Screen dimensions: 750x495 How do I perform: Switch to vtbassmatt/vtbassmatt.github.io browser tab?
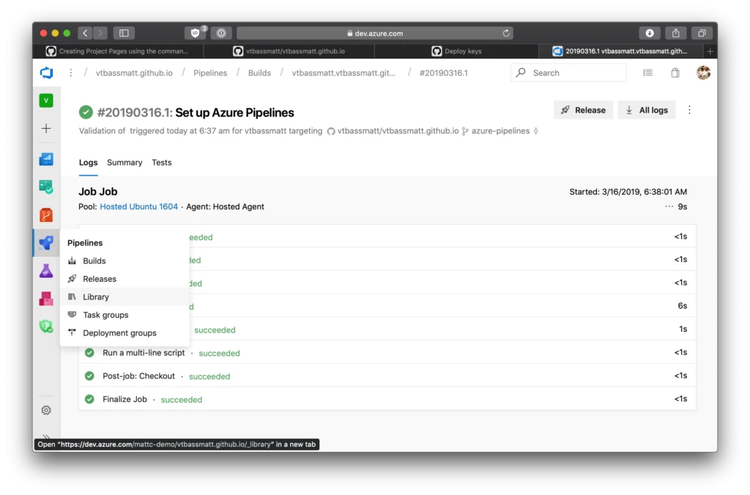[x=289, y=51]
